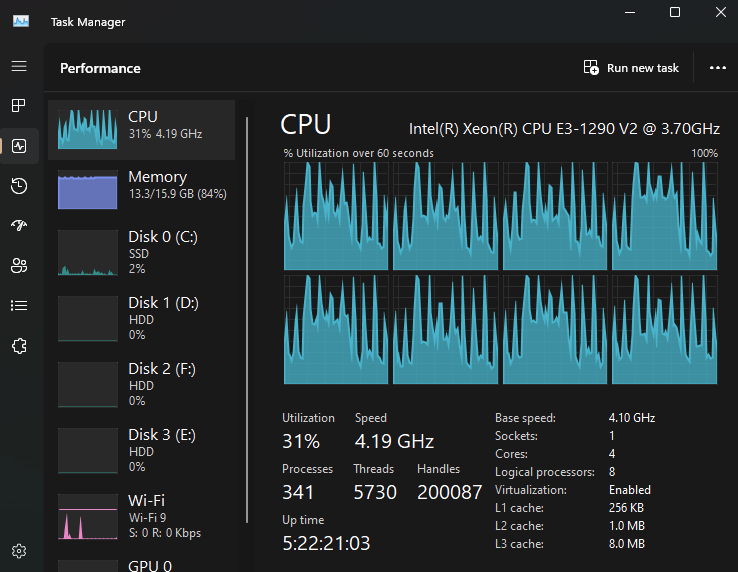Open App history page icon

(19, 186)
